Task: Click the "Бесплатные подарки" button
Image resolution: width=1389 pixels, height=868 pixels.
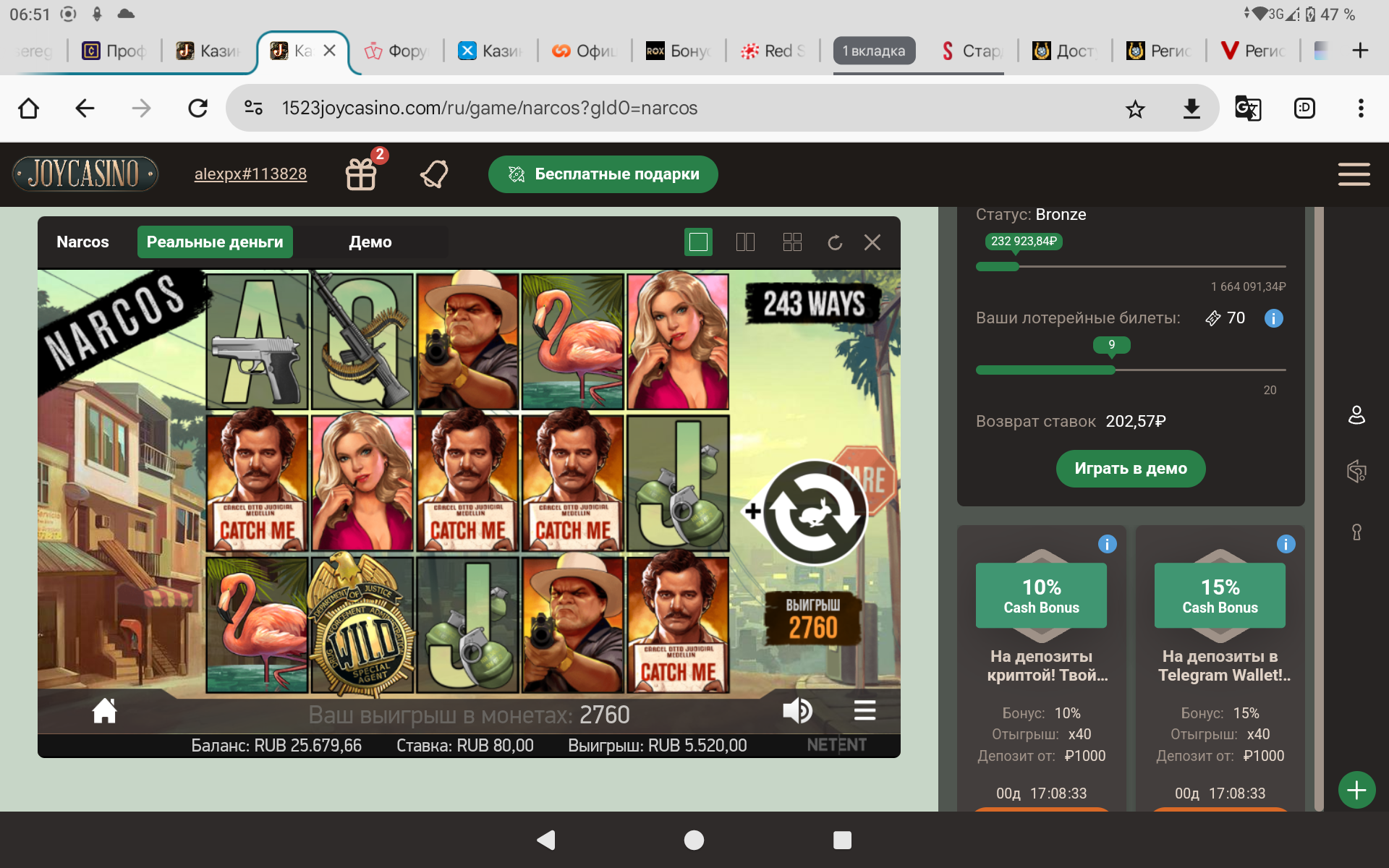Action: (603, 174)
